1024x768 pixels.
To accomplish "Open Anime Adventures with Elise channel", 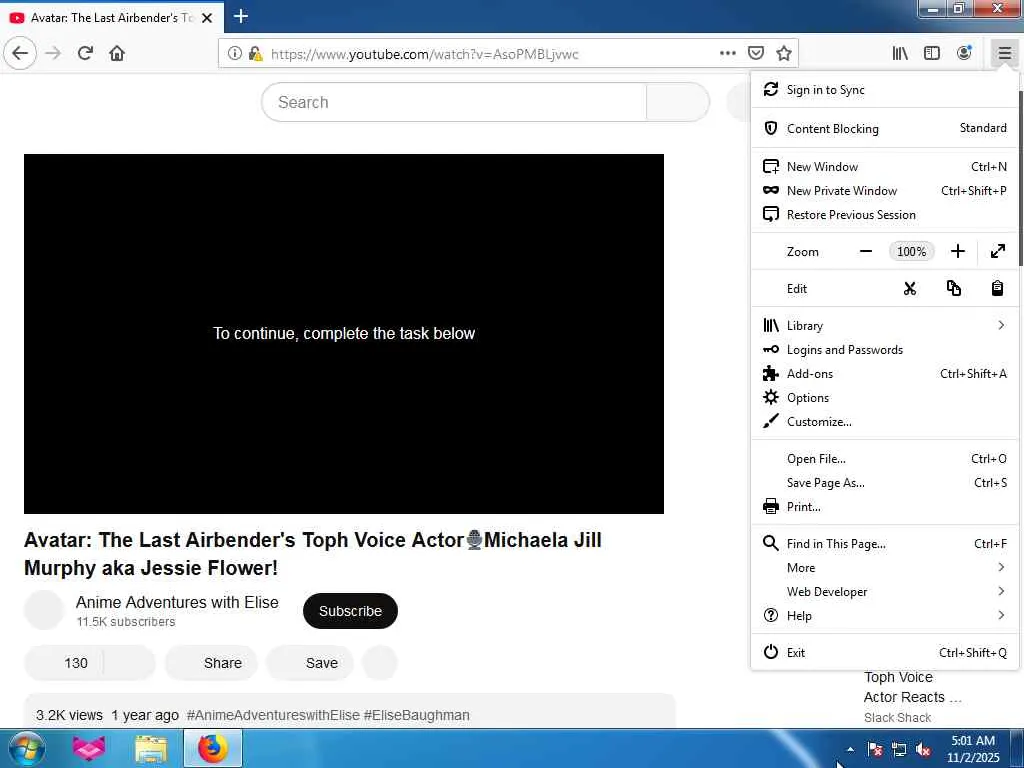I will click(177, 602).
